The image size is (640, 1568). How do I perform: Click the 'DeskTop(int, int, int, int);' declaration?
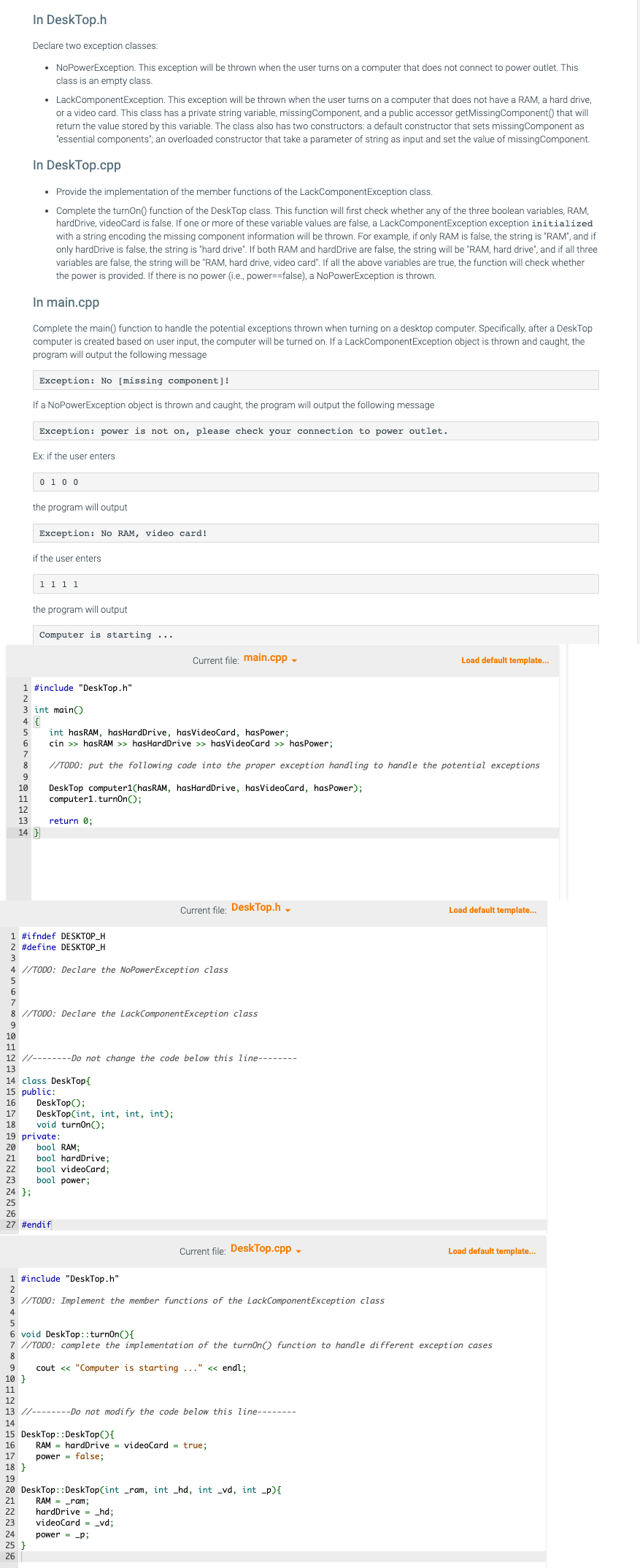[105, 1114]
